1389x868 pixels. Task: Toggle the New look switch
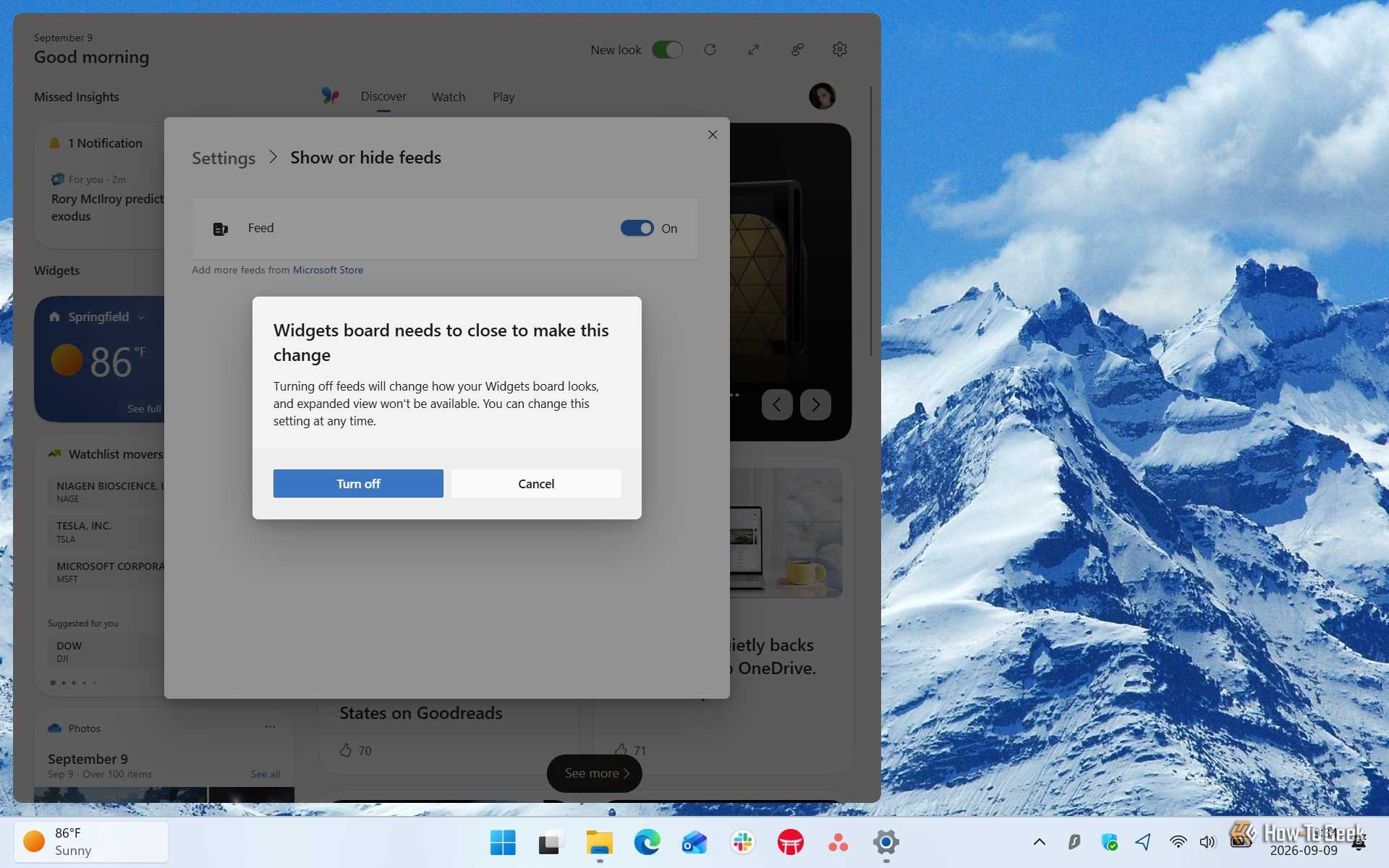pos(667,49)
